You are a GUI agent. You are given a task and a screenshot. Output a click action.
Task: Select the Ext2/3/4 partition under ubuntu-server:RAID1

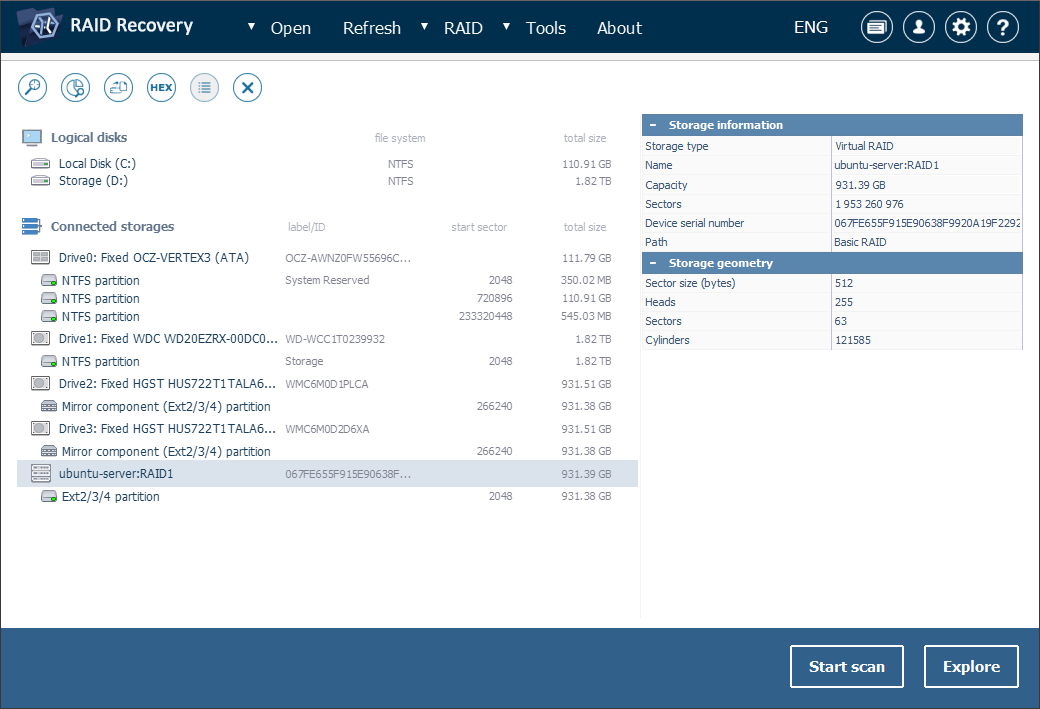[x=110, y=497]
